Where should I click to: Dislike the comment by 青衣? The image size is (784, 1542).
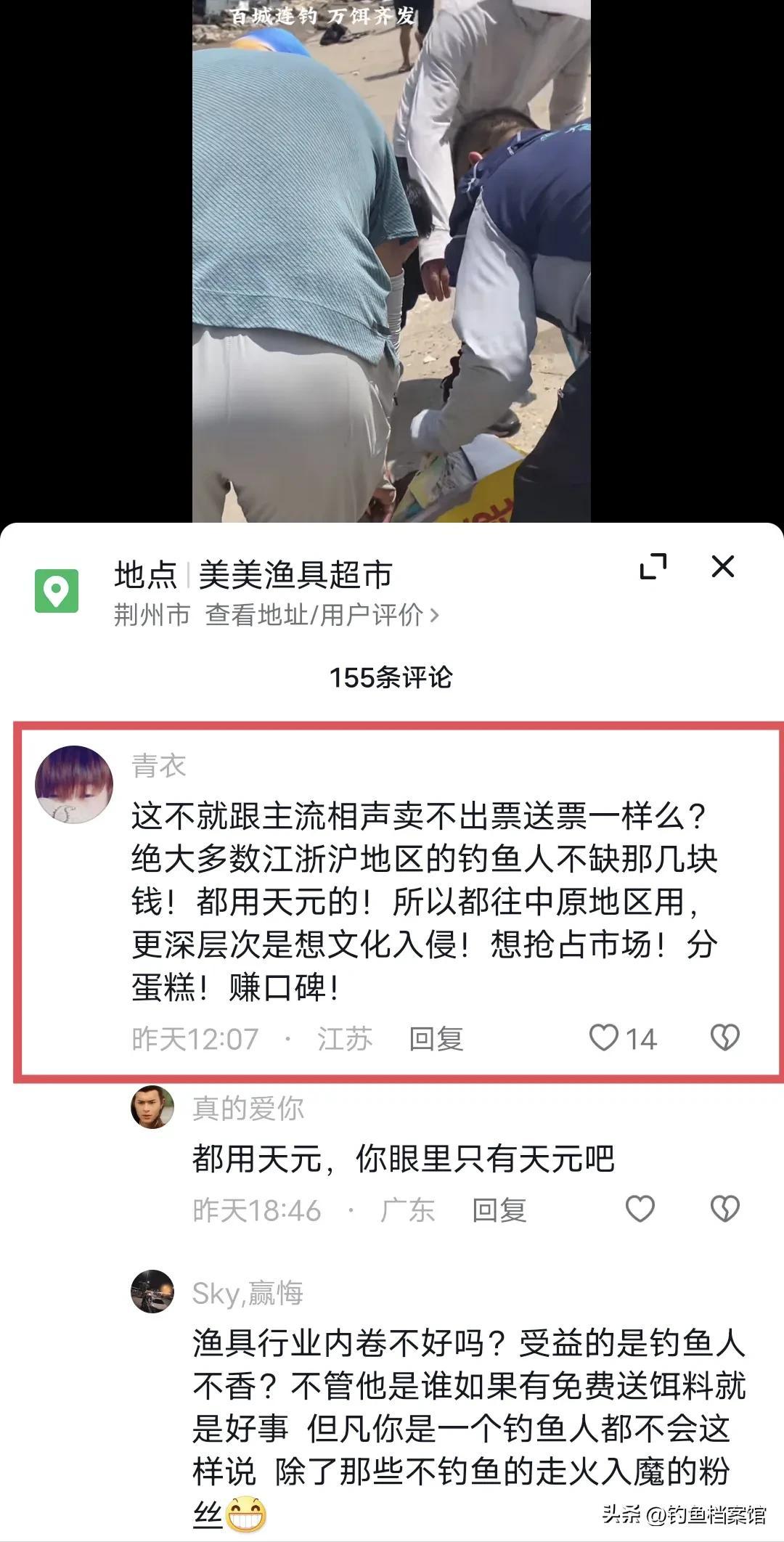point(724,1037)
